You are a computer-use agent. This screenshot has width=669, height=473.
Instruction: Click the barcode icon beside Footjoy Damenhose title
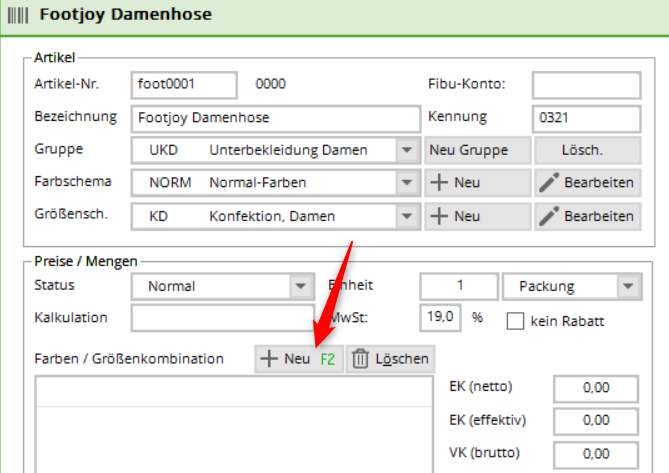(18, 15)
